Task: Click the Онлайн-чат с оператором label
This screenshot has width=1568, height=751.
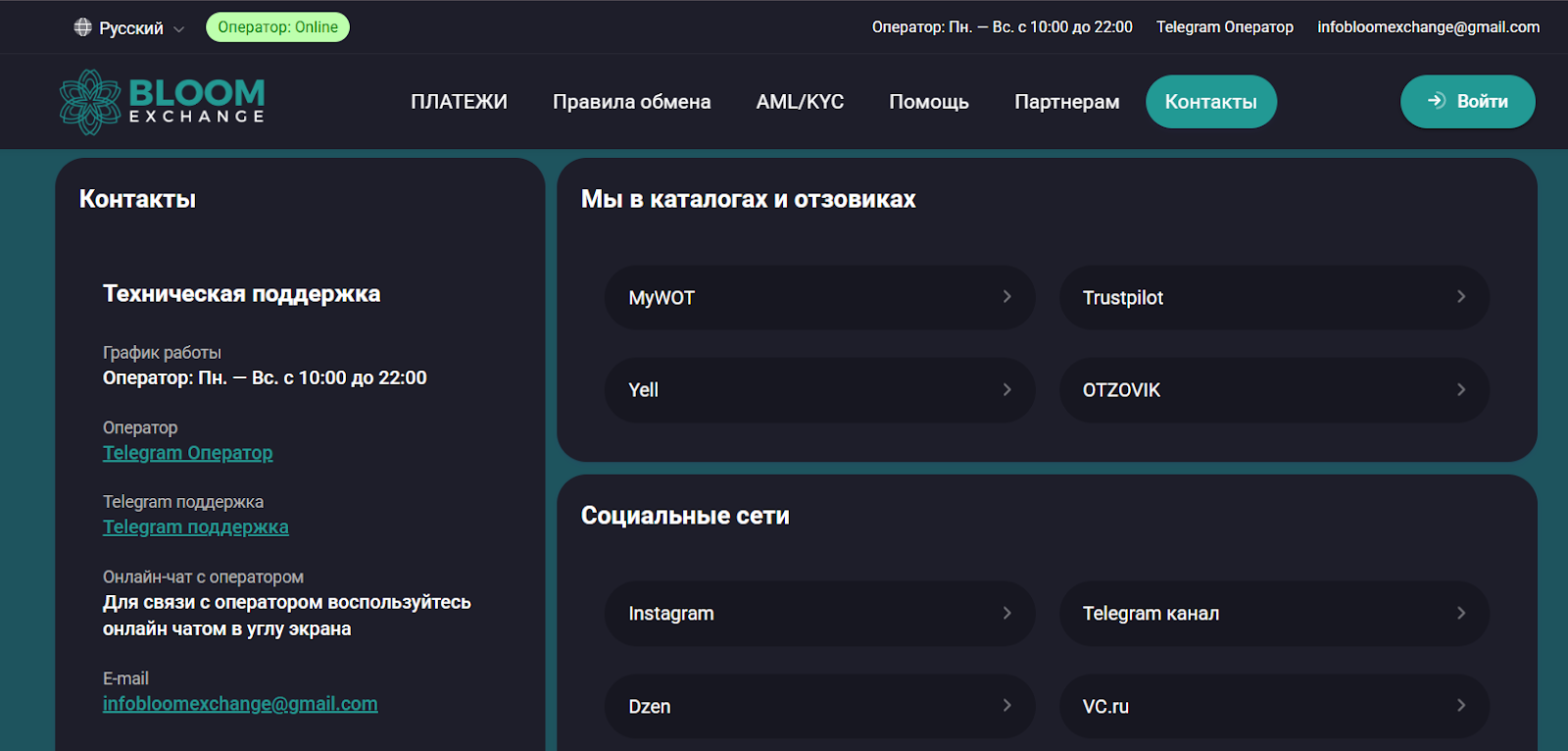Action: point(203,577)
